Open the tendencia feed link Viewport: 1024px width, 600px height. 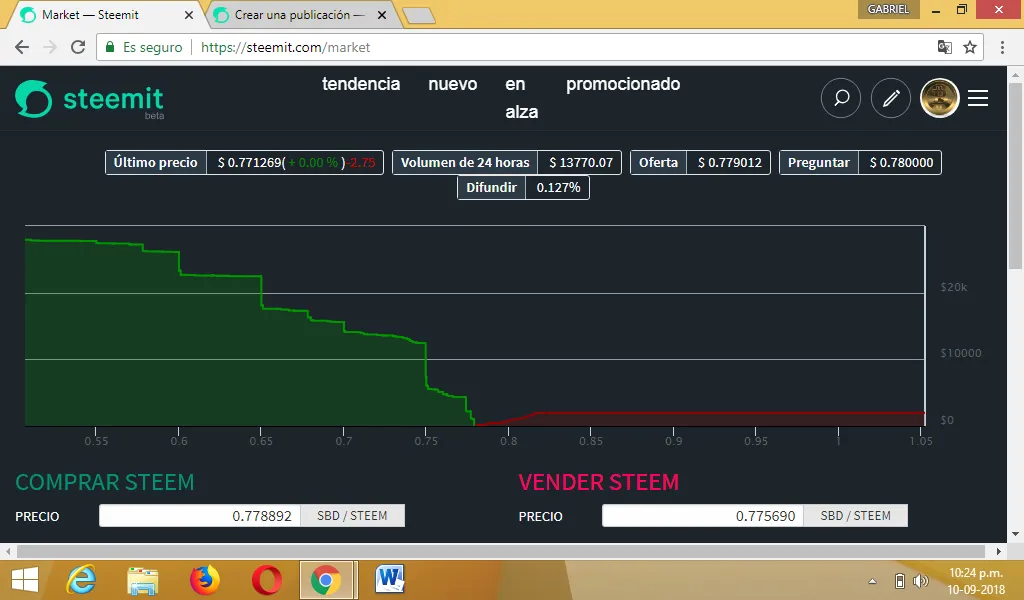click(360, 84)
